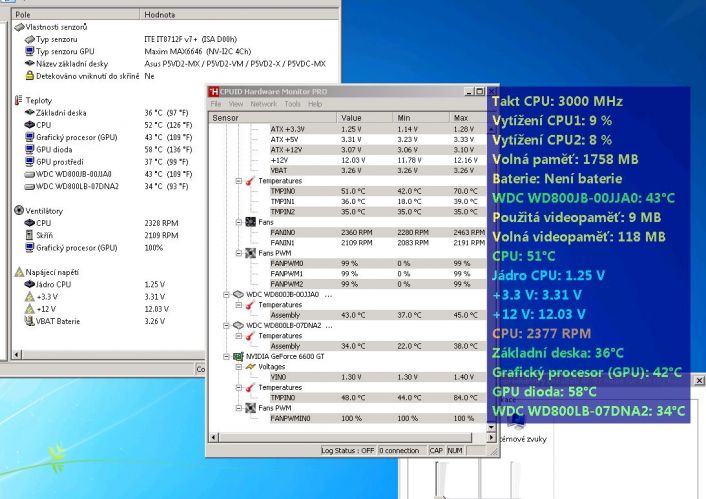The image size is (706, 499).
Task: Select the FANPWMIN0 100 % row
Action: 377,418
